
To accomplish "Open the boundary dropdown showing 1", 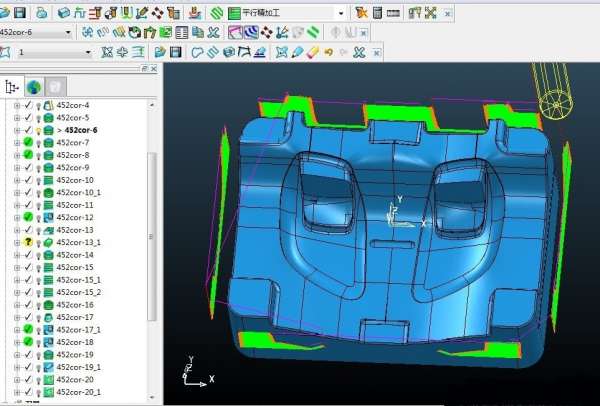I will (88, 52).
